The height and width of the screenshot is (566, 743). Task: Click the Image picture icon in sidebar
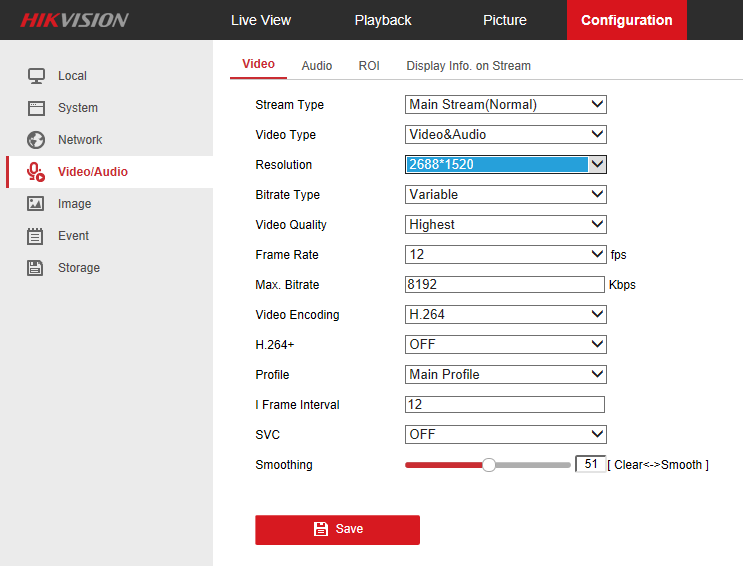tap(36, 204)
